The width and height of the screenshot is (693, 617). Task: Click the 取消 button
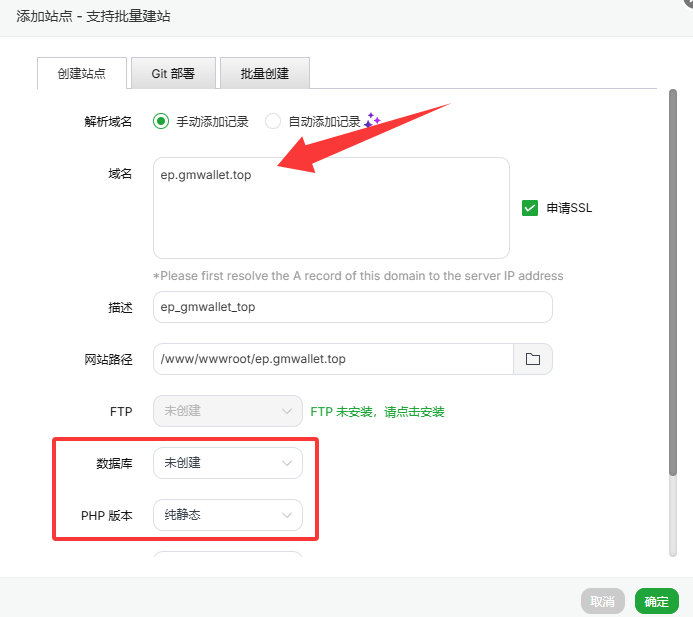tap(602, 601)
